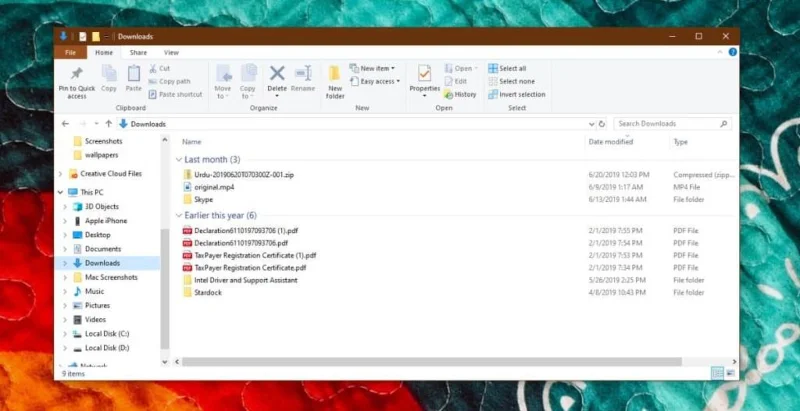This screenshot has width=800, height=411.
Task: Select Desktop in navigation pane
Action: 97,235
